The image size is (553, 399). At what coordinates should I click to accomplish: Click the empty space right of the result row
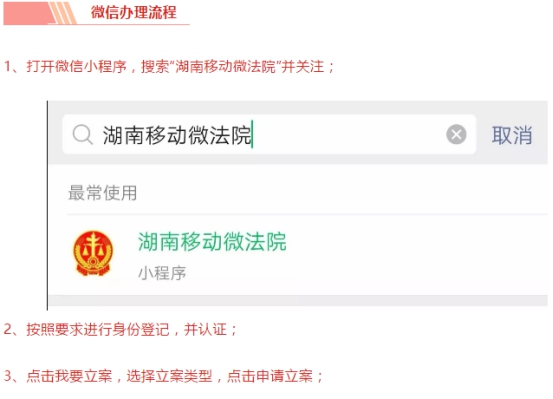coord(420,254)
